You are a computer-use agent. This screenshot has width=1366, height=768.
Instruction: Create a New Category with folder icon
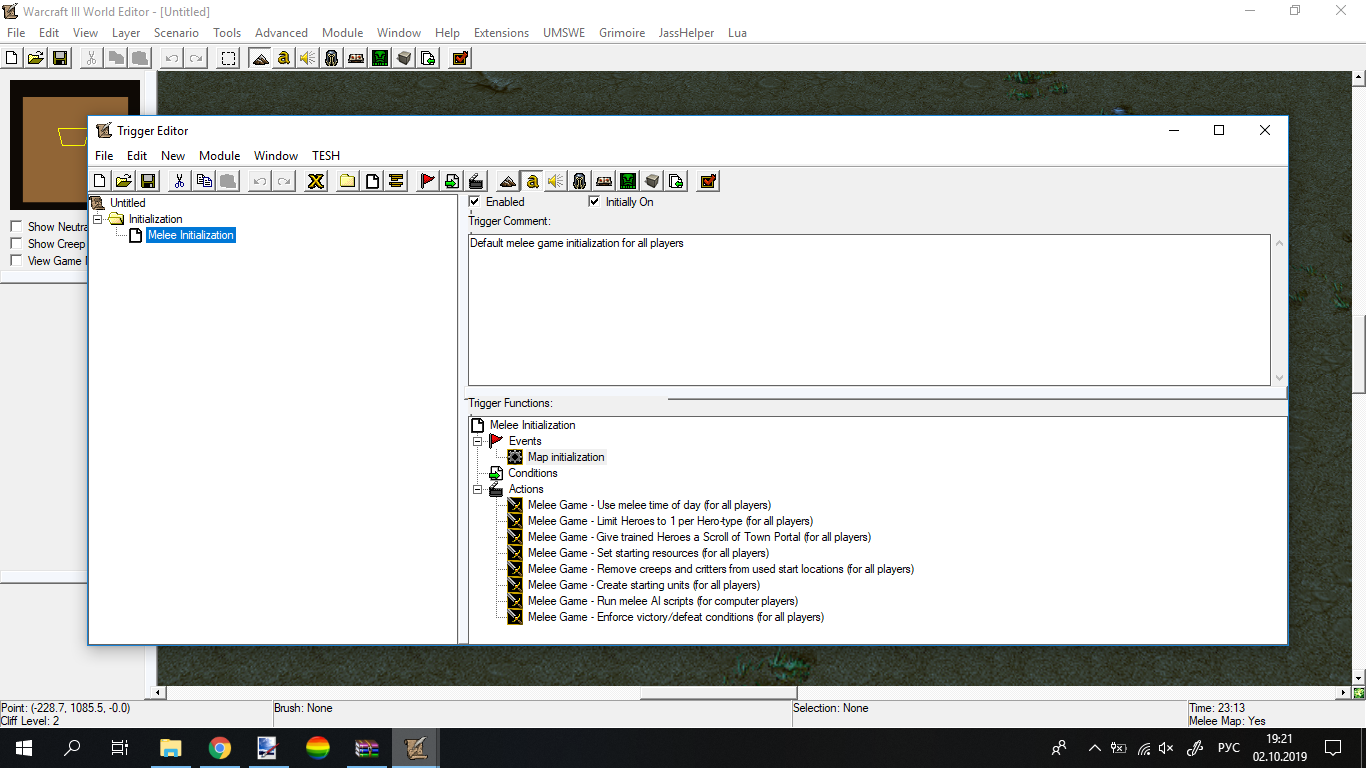click(347, 181)
